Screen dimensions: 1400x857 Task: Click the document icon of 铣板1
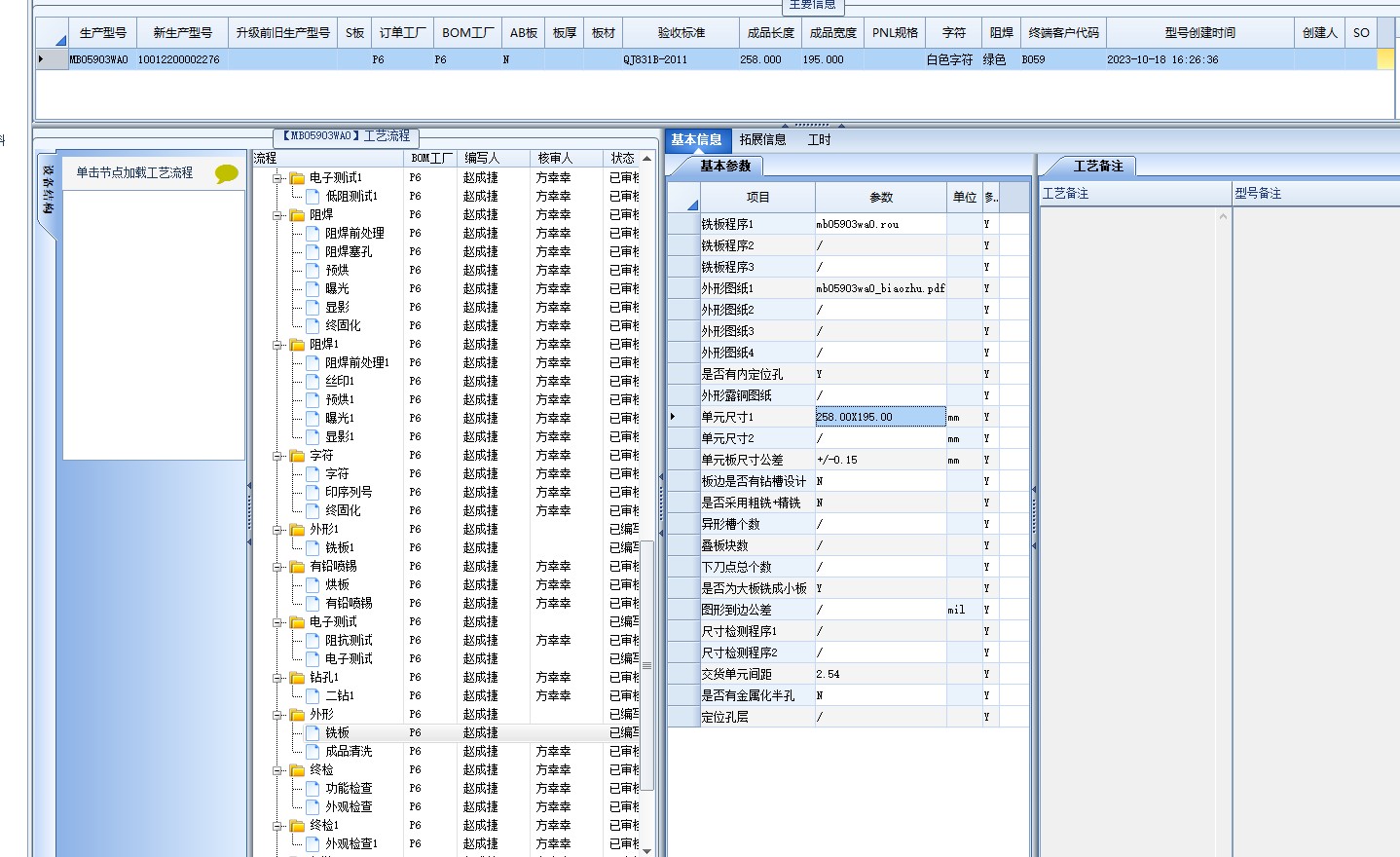313,548
